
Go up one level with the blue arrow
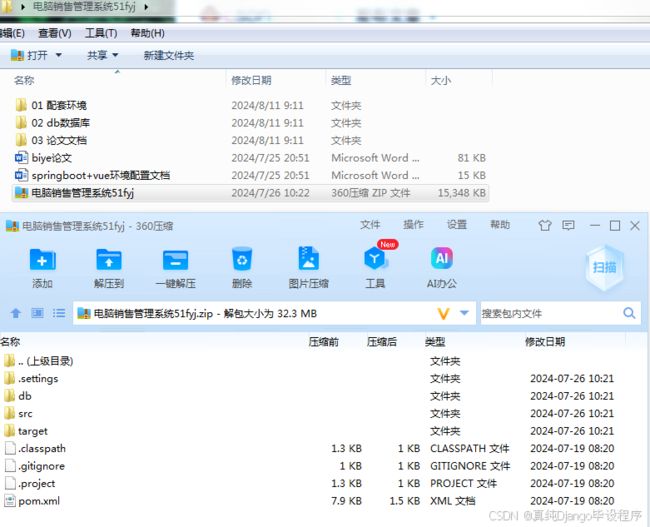(x=16, y=313)
